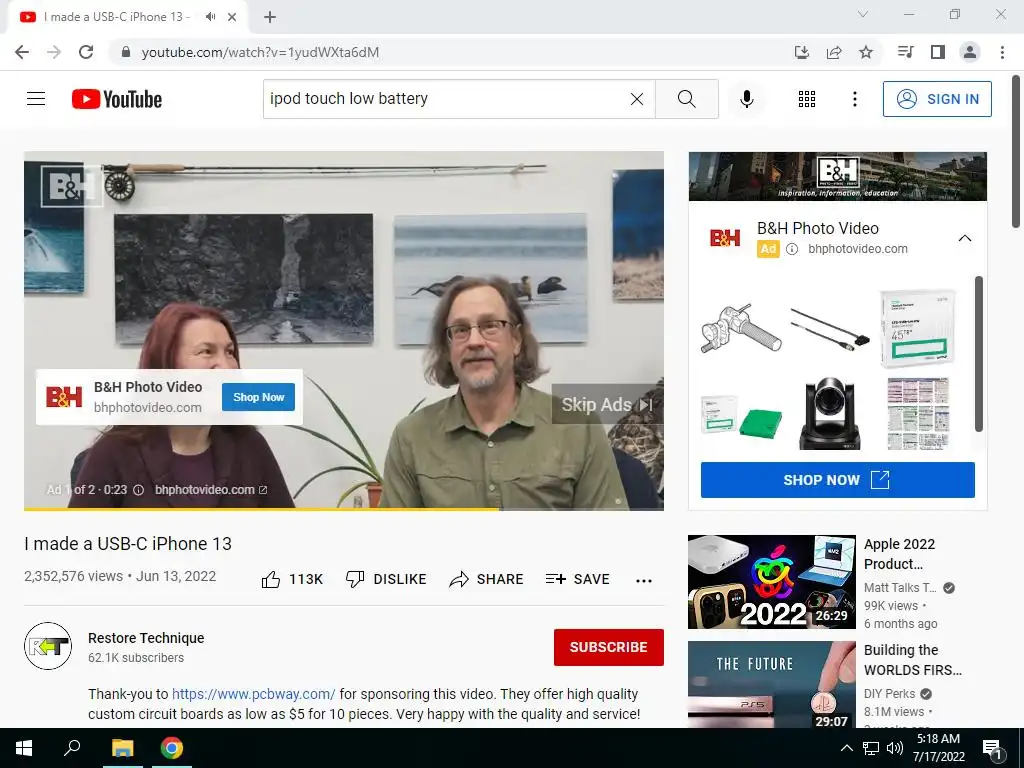Go to YouTube home via logo
This screenshot has width=1024, height=768.
[117, 99]
